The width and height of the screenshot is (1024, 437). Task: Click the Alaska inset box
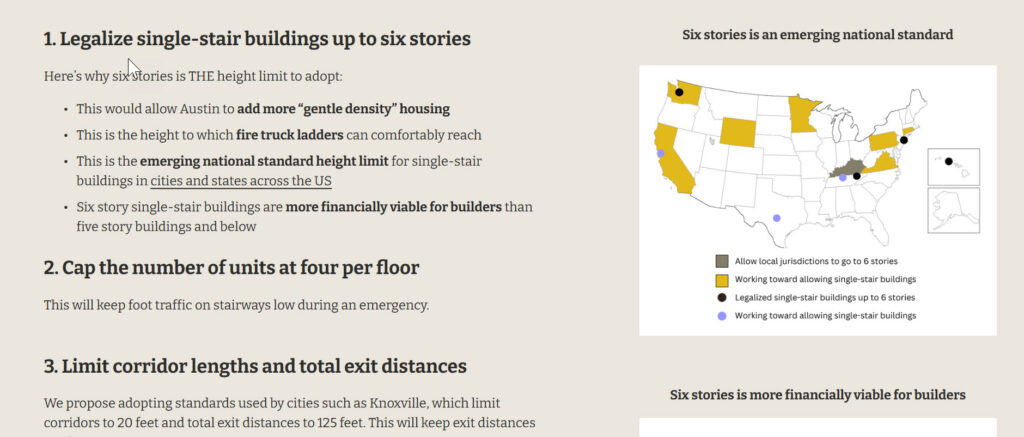[953, 210]
